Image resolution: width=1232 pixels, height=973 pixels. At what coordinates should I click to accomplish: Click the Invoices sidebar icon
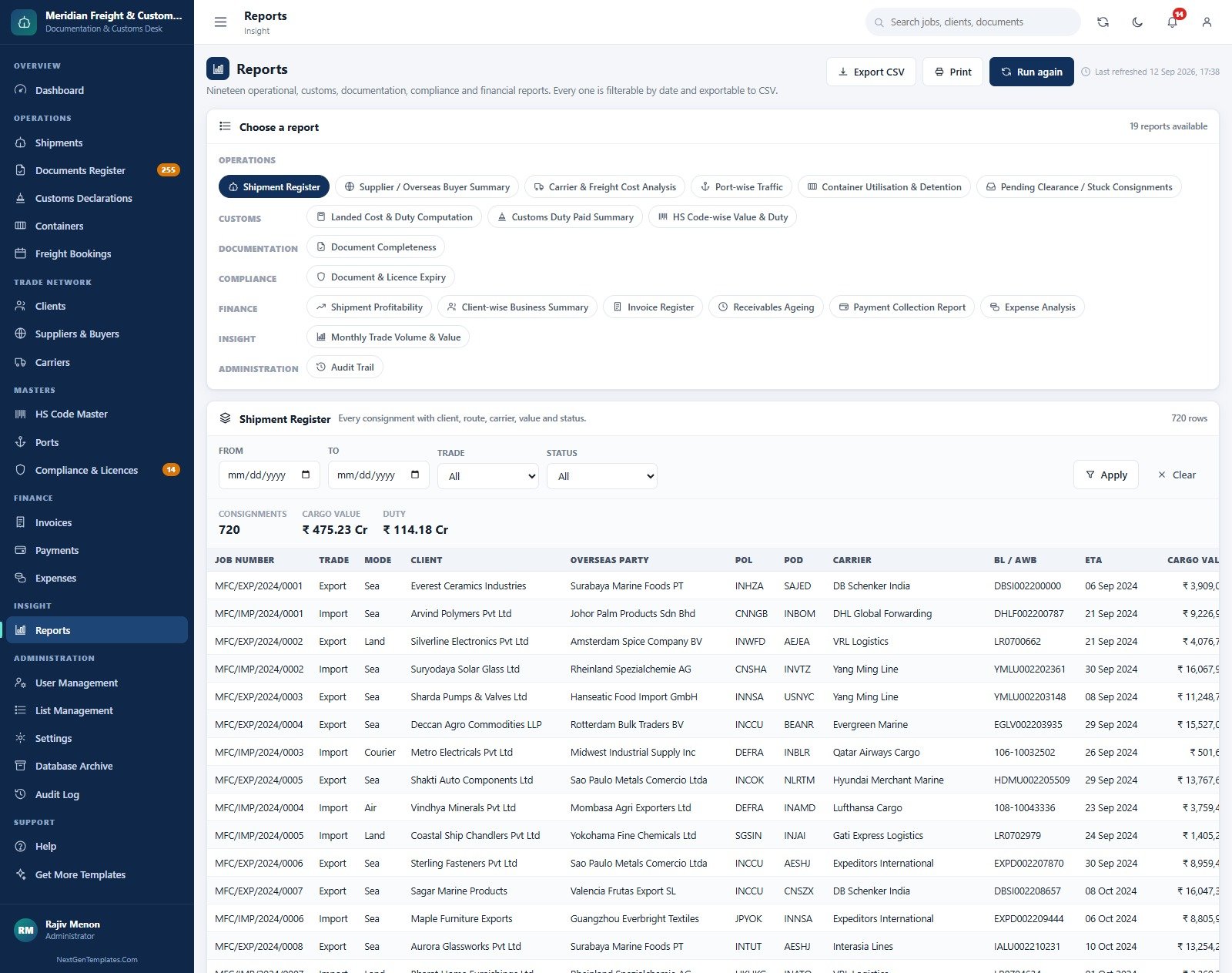21,522
